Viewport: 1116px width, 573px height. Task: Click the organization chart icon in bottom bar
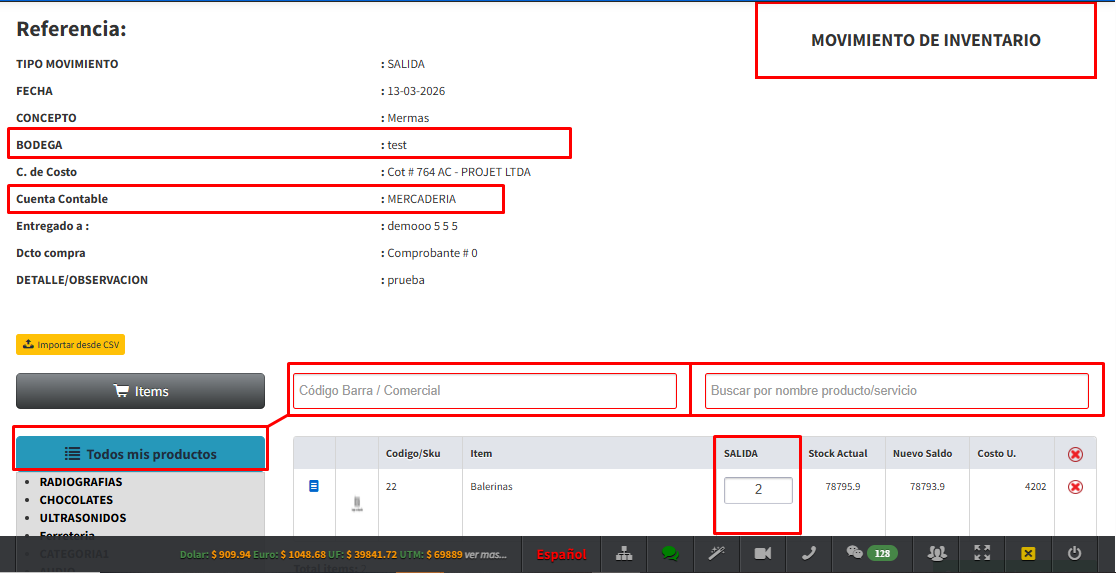(624, 553)
